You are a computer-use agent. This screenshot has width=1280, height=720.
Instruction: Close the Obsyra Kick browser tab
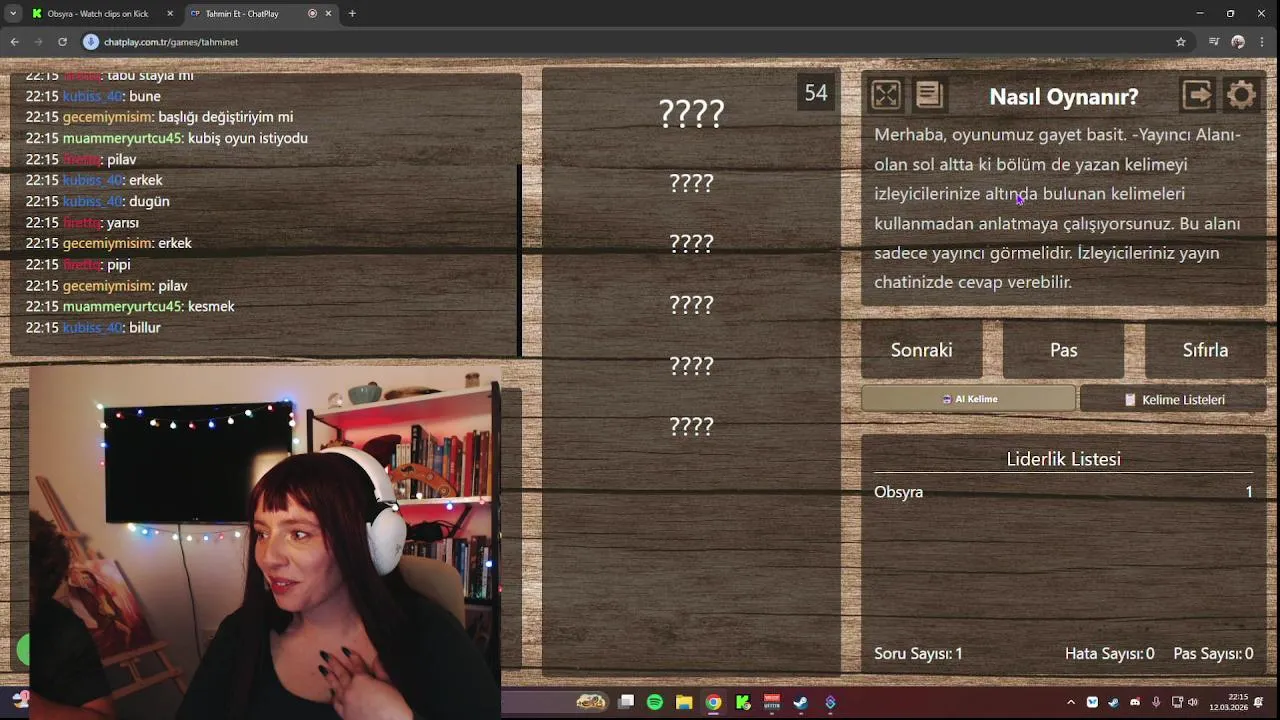point(170,14)
